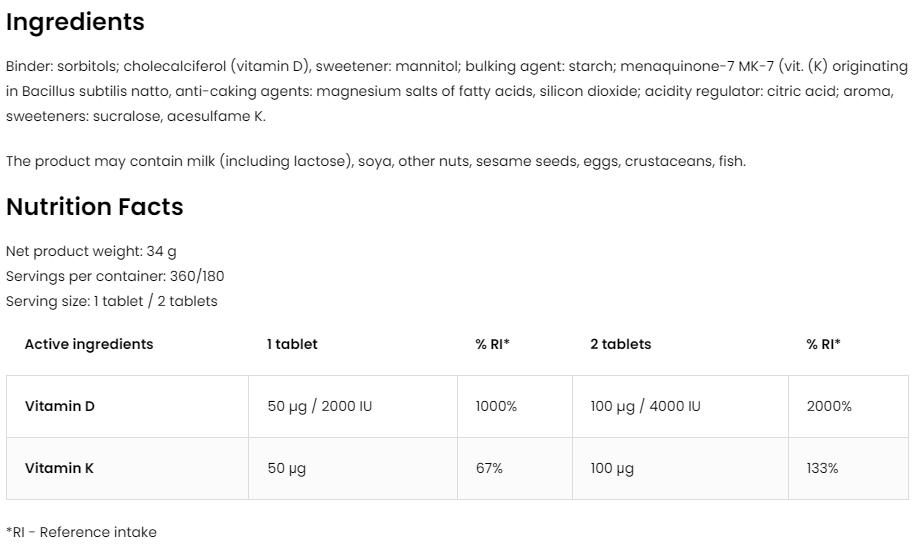Click the Vitamin K "50 µg" cell
Viewport: 918px width, 546px height.
click(x=287, y=468)
